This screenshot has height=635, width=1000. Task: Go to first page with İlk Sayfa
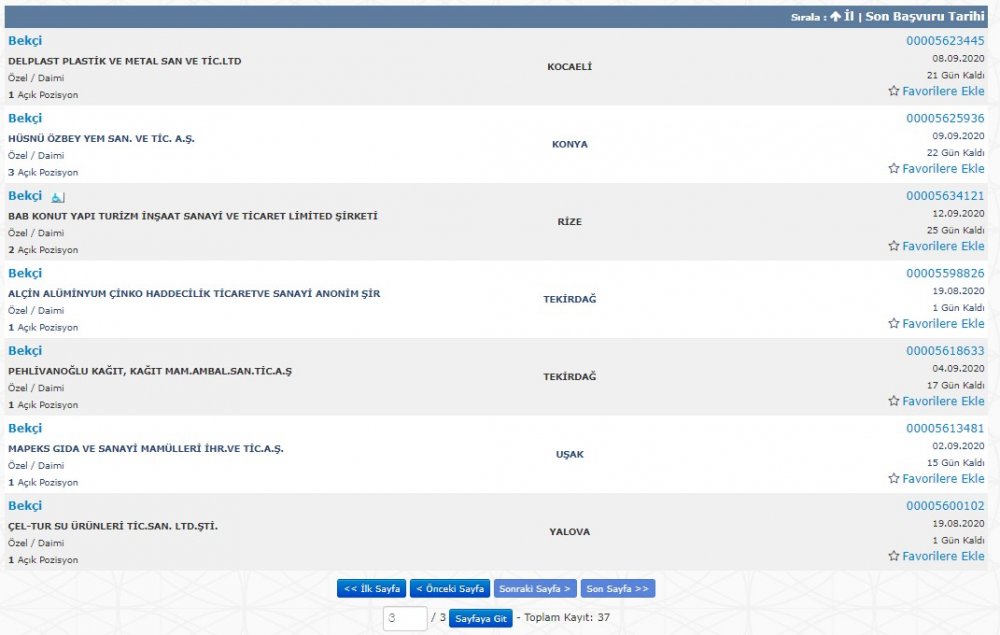coord(371,589)
